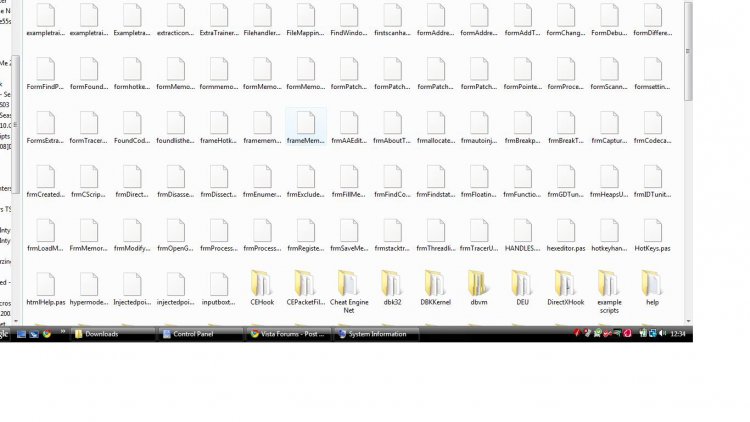
Task: Click the foundlisthe... file name
Action: point(176,141)
